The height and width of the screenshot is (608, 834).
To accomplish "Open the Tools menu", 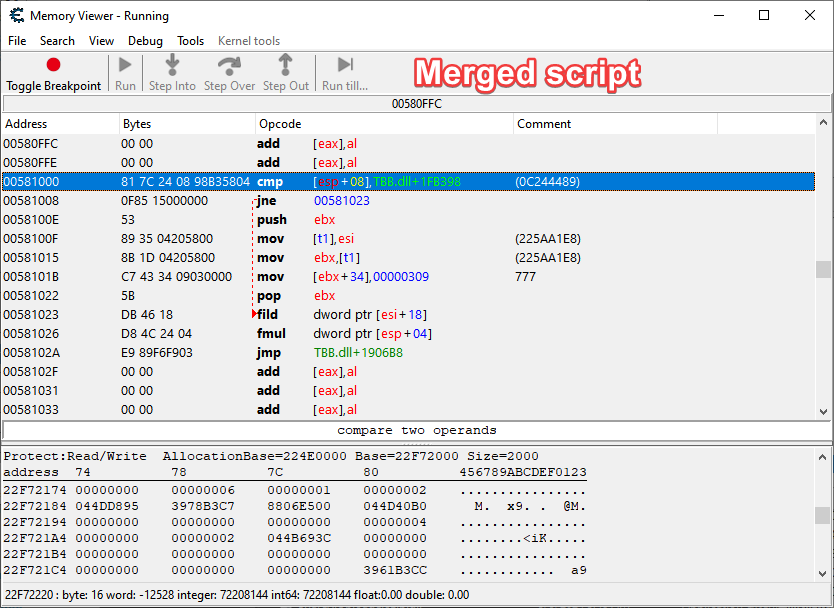I will click(190, 41).
